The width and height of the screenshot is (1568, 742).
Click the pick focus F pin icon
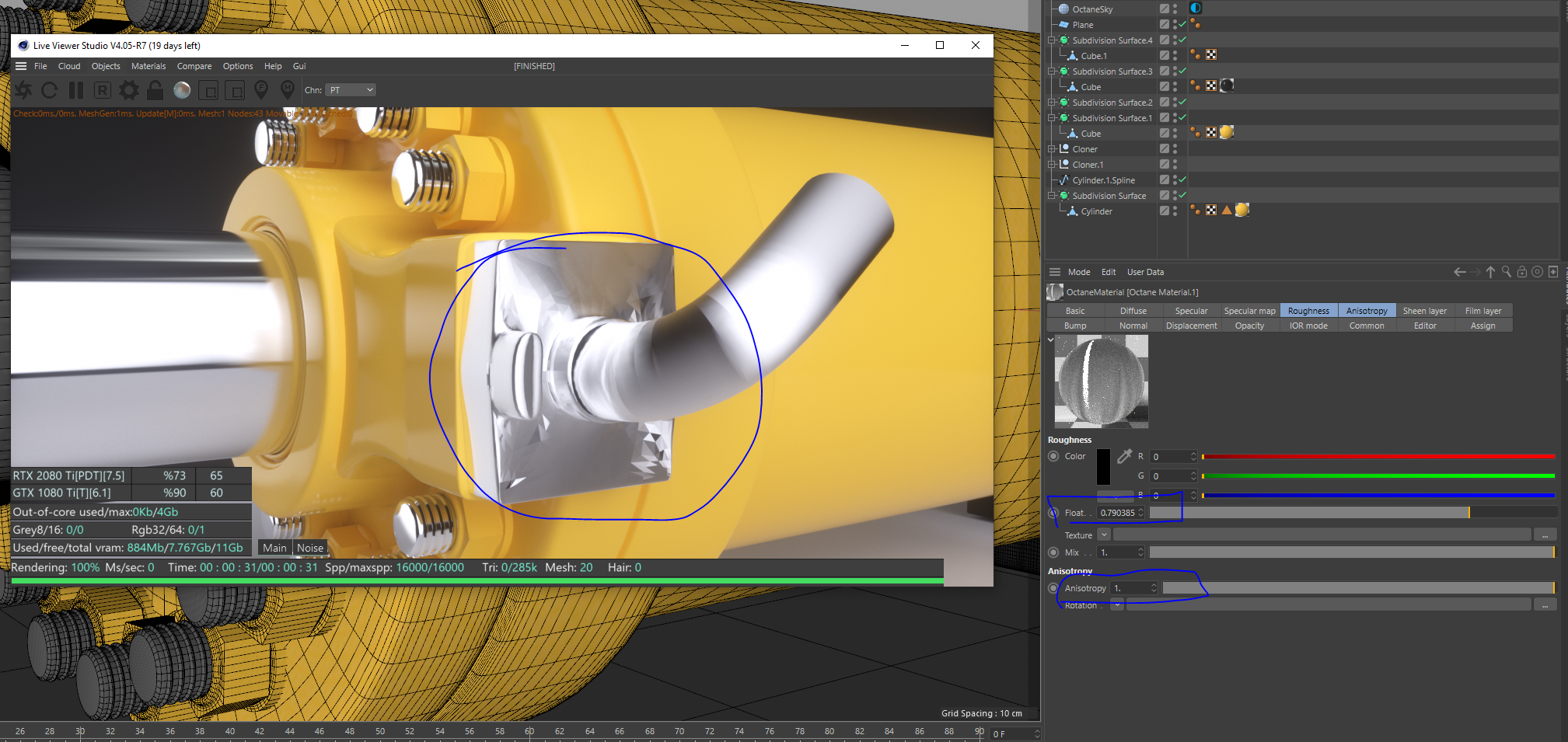[261, 90]
